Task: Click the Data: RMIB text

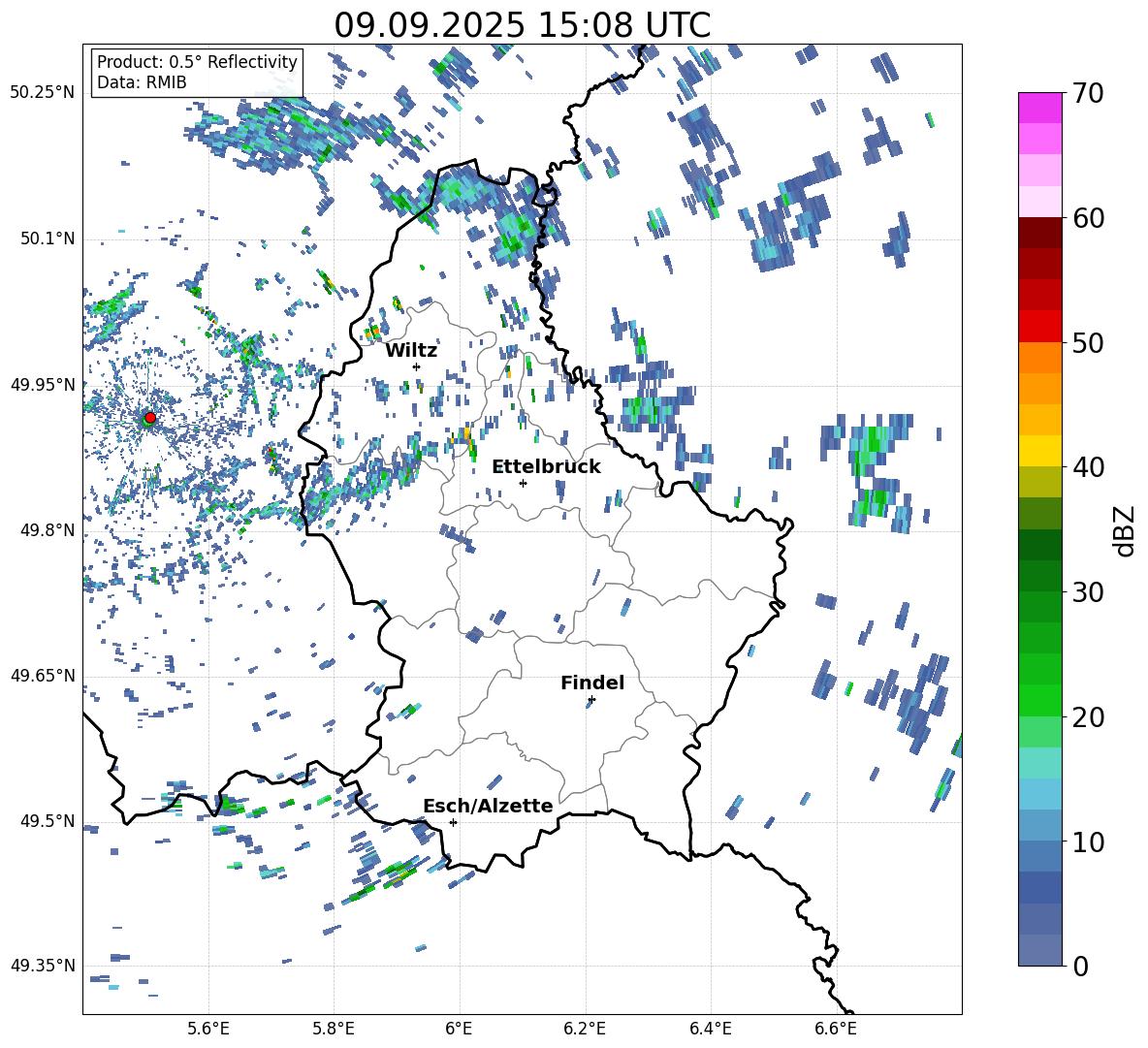Action: point(142,82)
